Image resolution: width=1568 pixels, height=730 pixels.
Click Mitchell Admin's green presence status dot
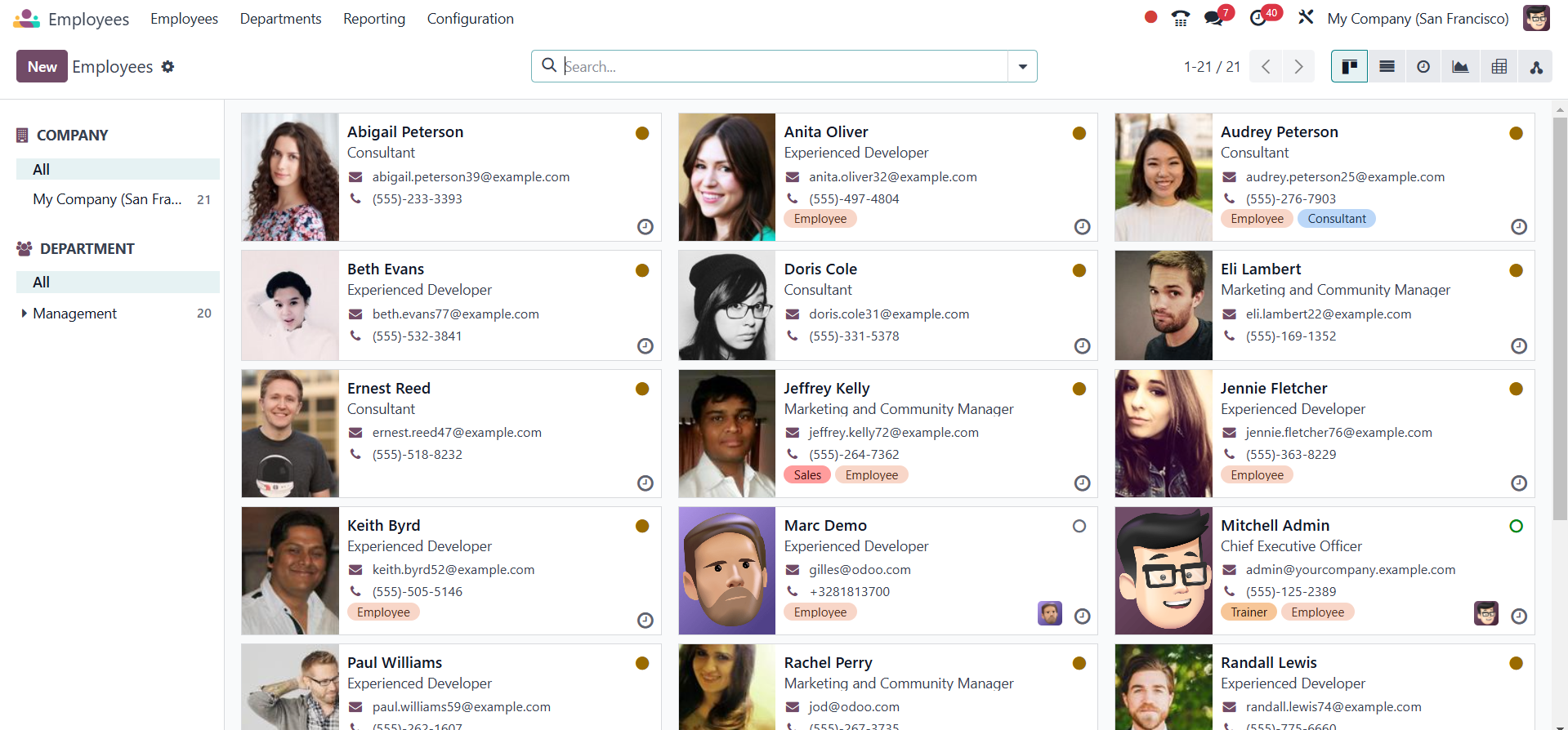click(1516, 526)
